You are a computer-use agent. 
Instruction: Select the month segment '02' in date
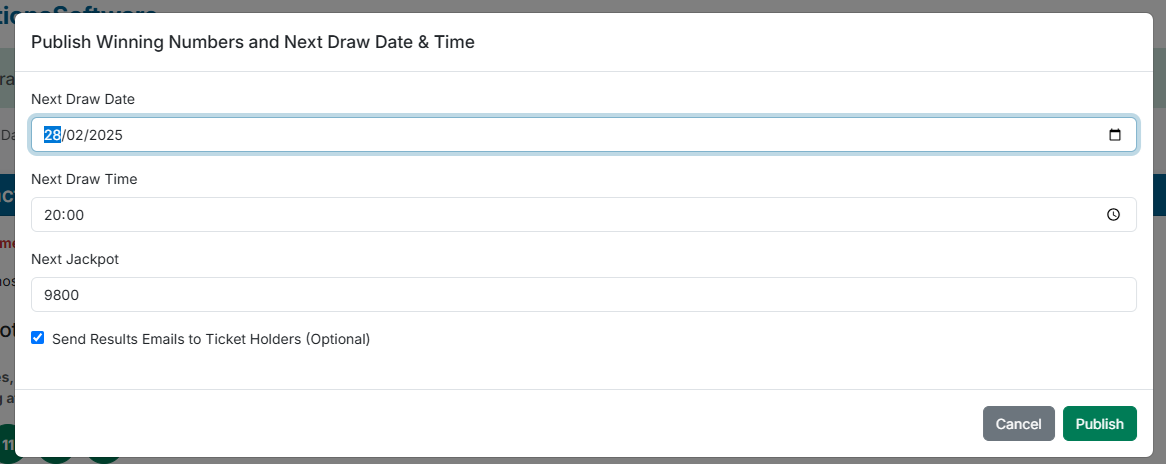point(76,135)
